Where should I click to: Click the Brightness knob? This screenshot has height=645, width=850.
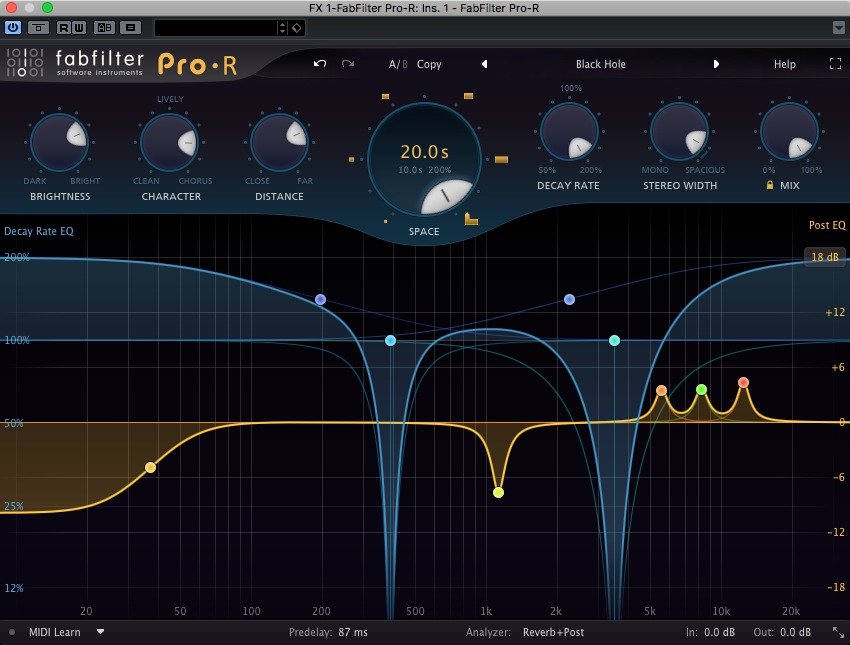click(x=59, y=142)
